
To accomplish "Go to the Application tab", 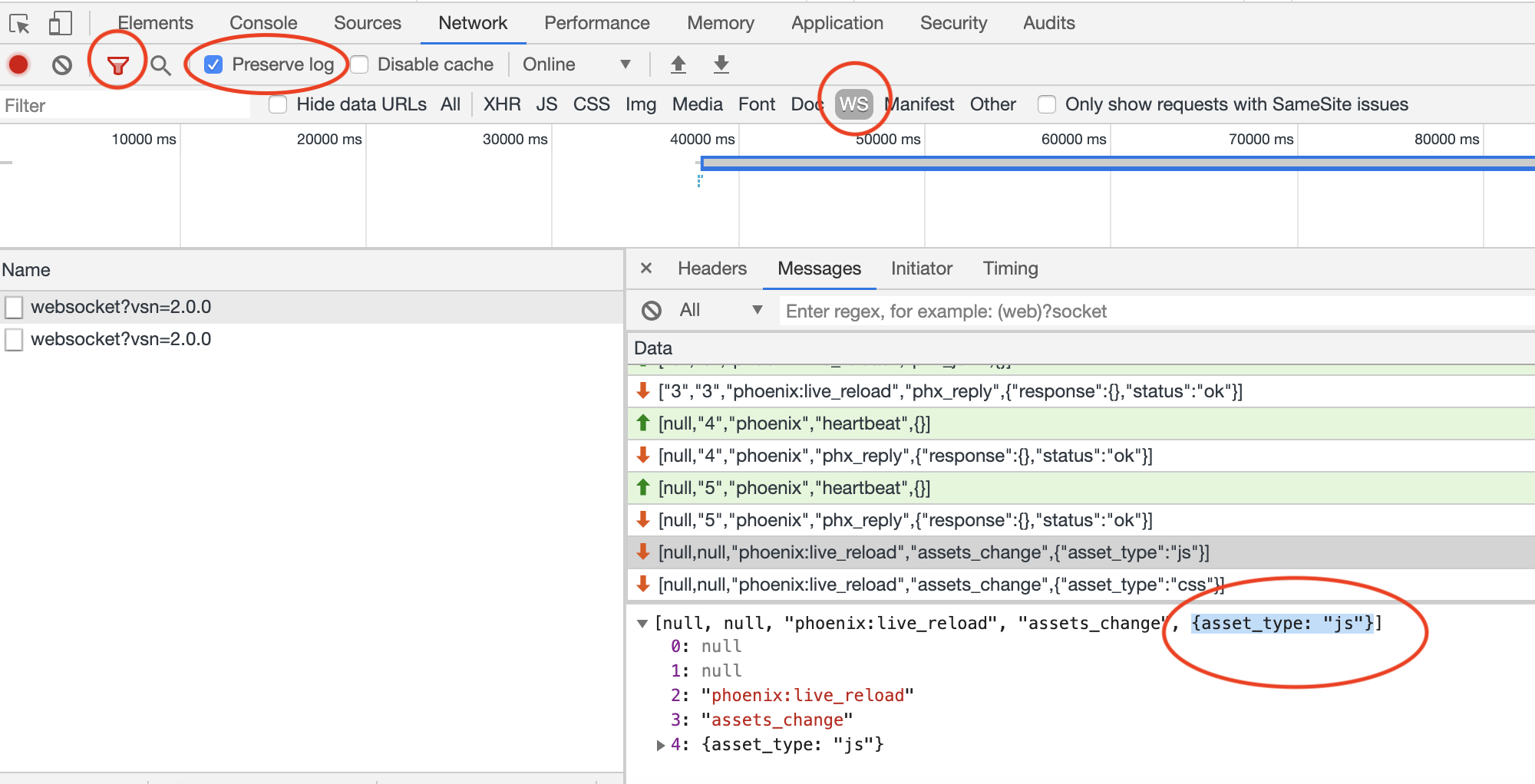I will pos(837,23).
